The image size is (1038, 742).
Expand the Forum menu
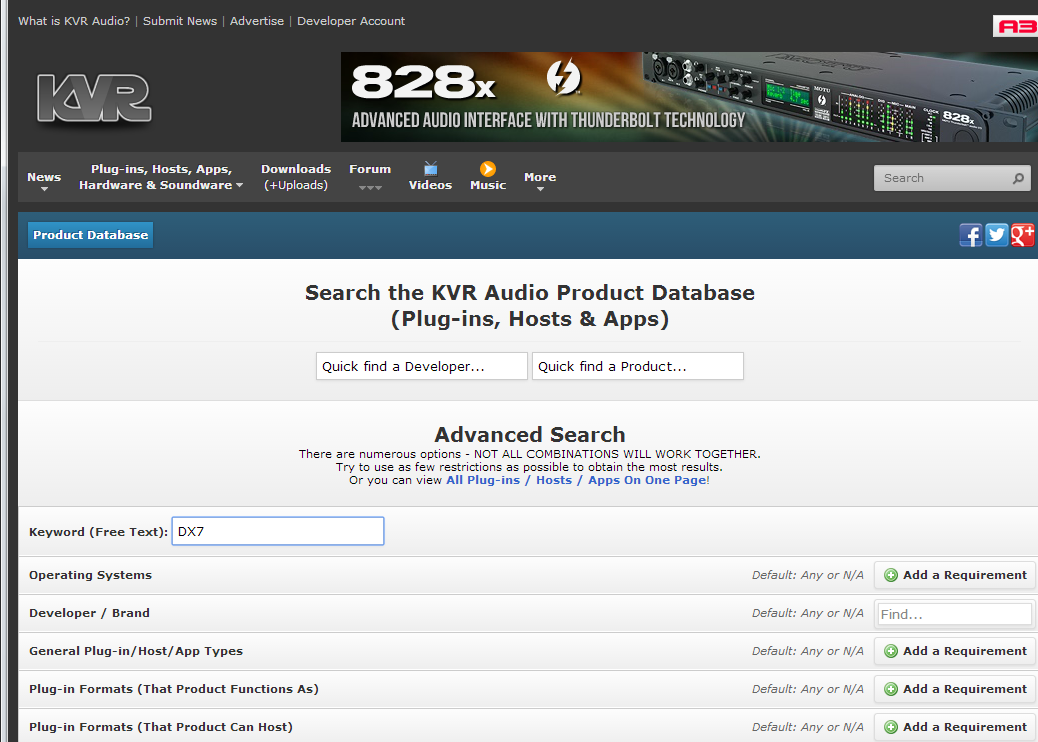tap(370, 176)
